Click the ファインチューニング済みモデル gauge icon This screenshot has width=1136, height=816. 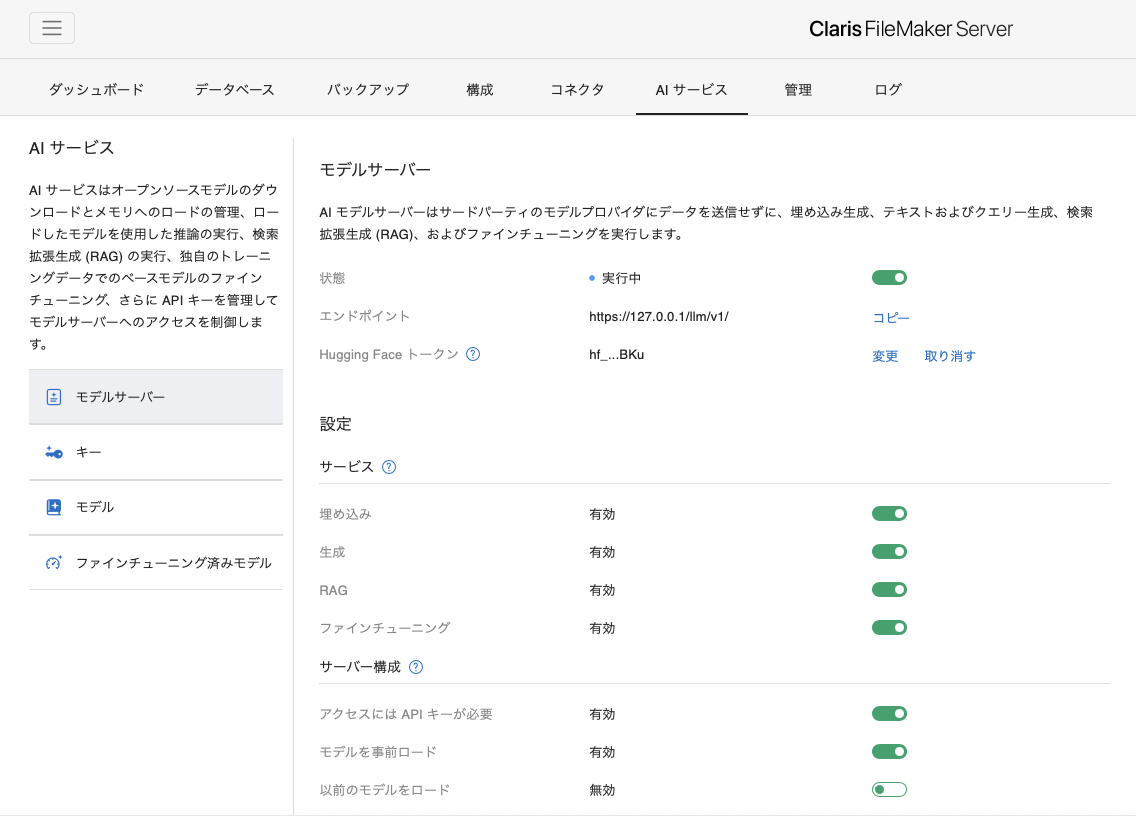point(54,562)
